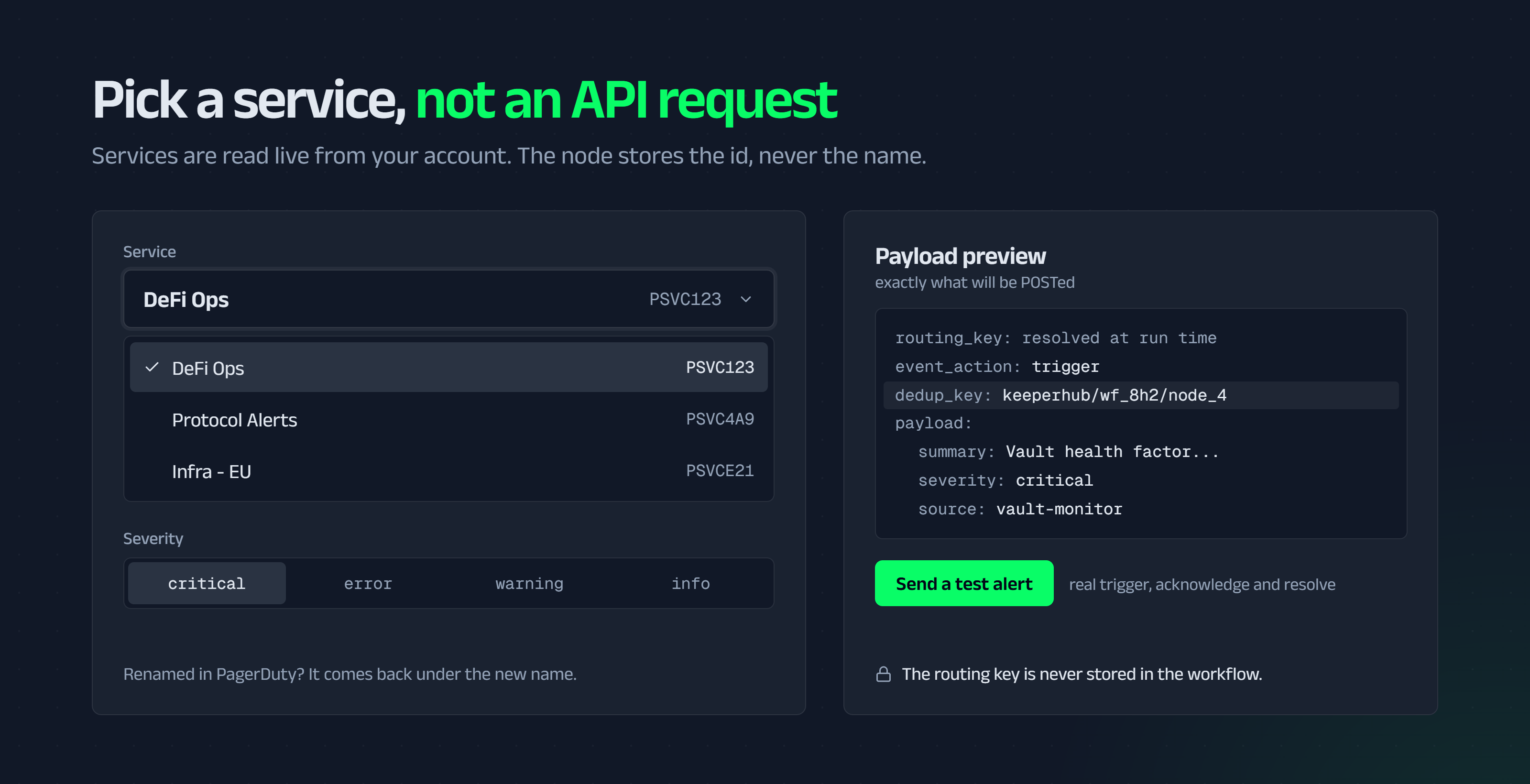The image size is (1530, 784).
Task: Send a test alert
Action: (x=964, y=583)
